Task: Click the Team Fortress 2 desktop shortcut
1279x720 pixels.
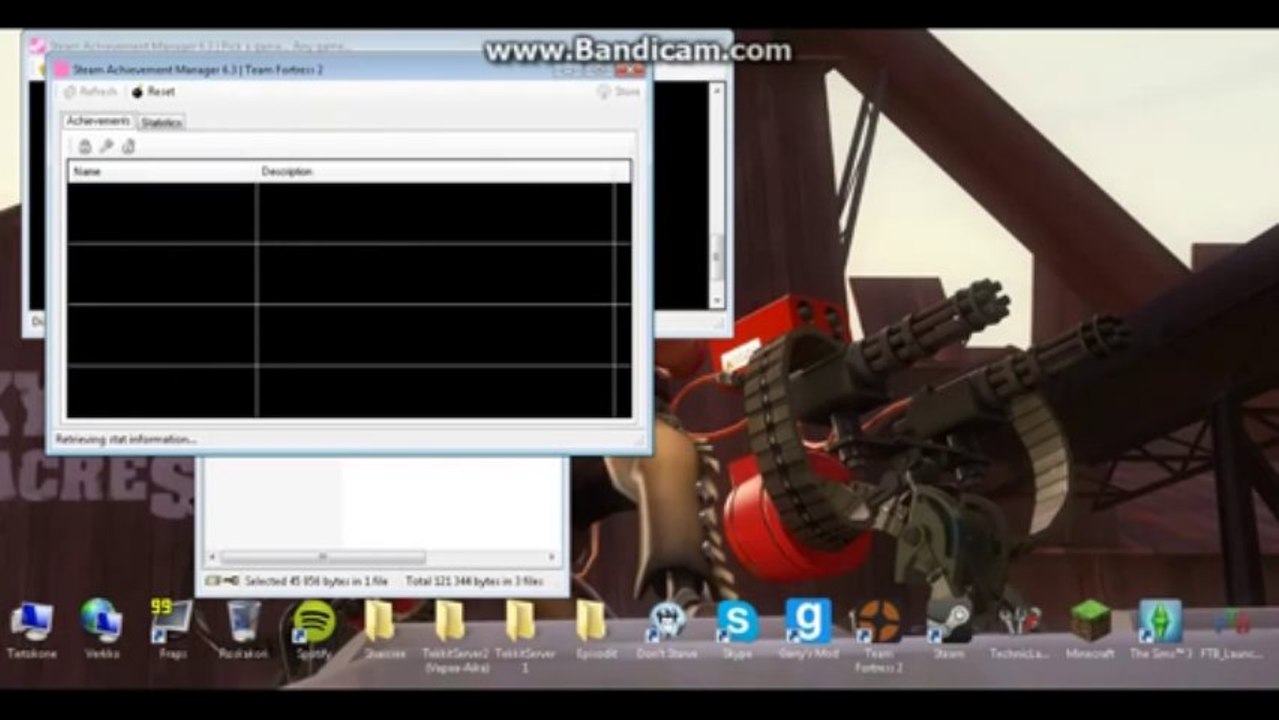Action: click(x=878, y=634)
